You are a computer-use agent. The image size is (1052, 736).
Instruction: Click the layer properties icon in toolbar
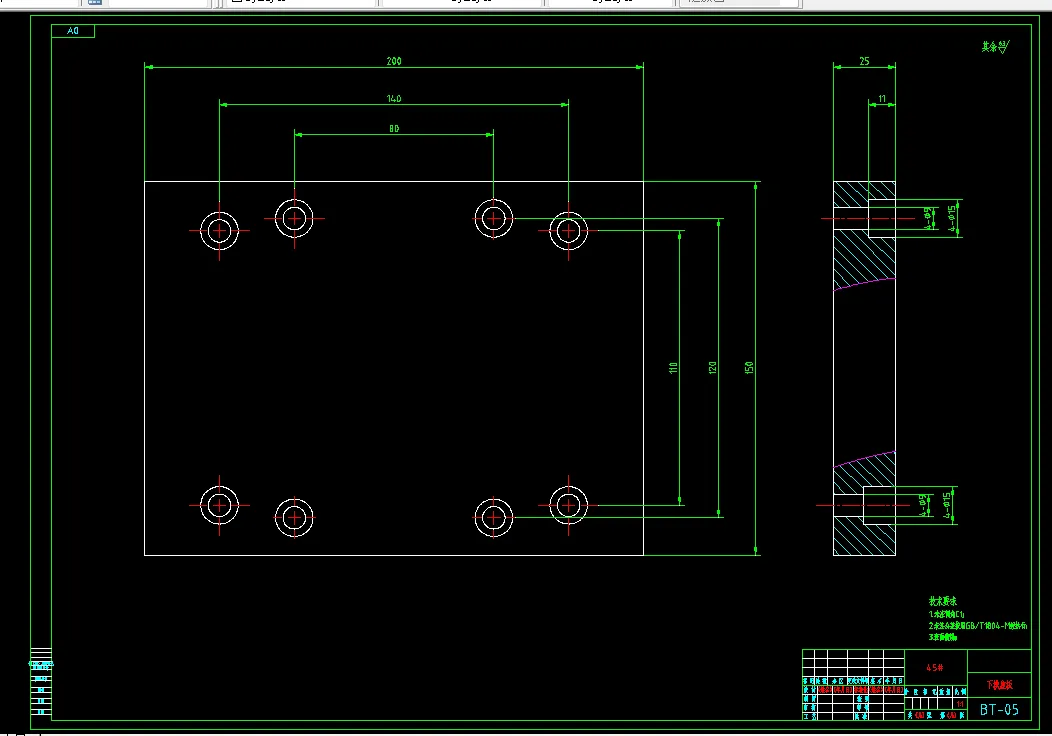[95, 2]
